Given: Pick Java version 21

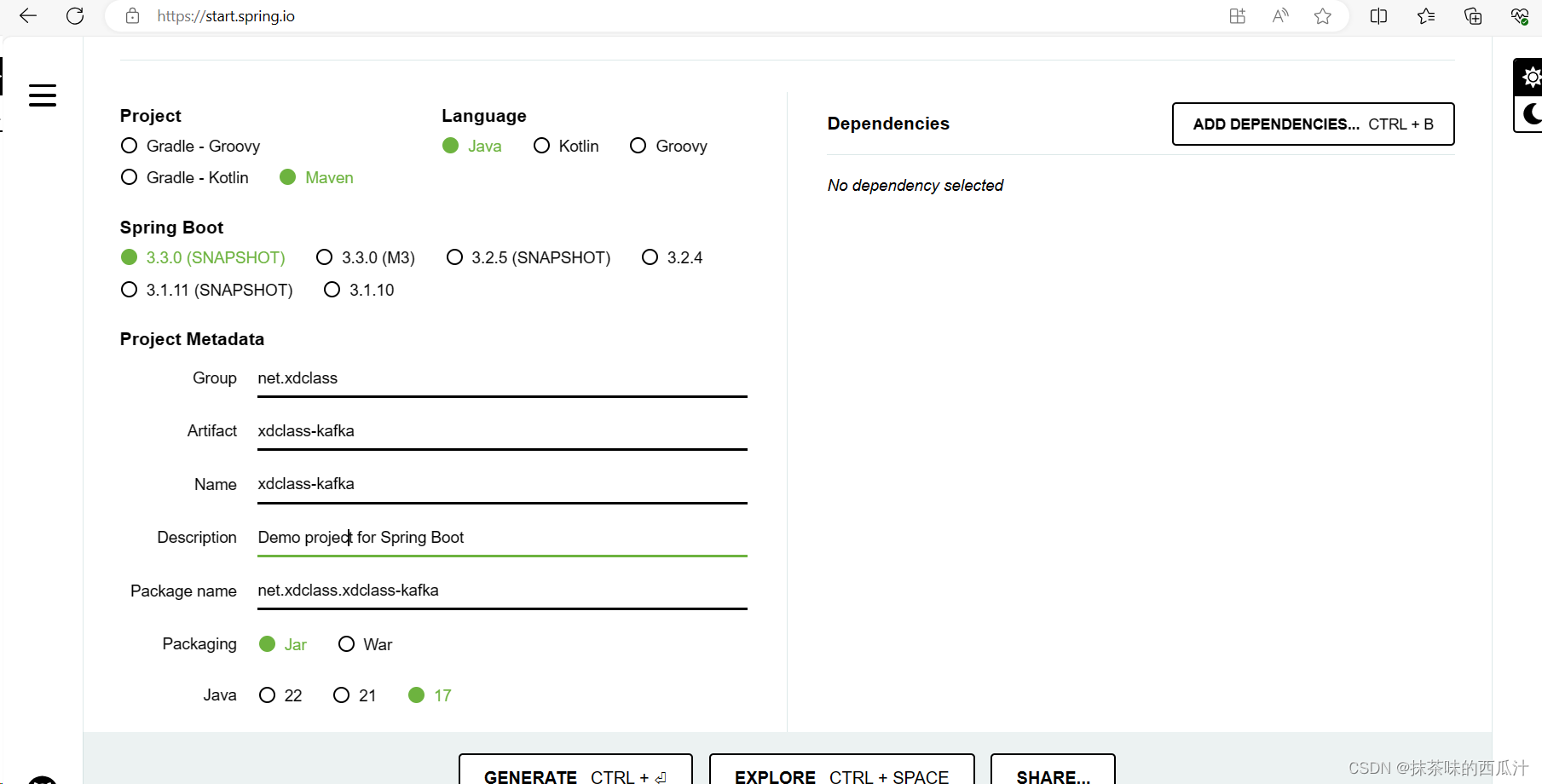Looking at the screenshot, I should (355, 695).
